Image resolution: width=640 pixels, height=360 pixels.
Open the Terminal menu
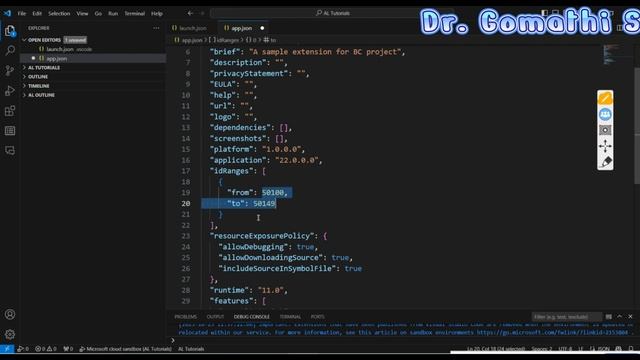[x=135, y=13]
